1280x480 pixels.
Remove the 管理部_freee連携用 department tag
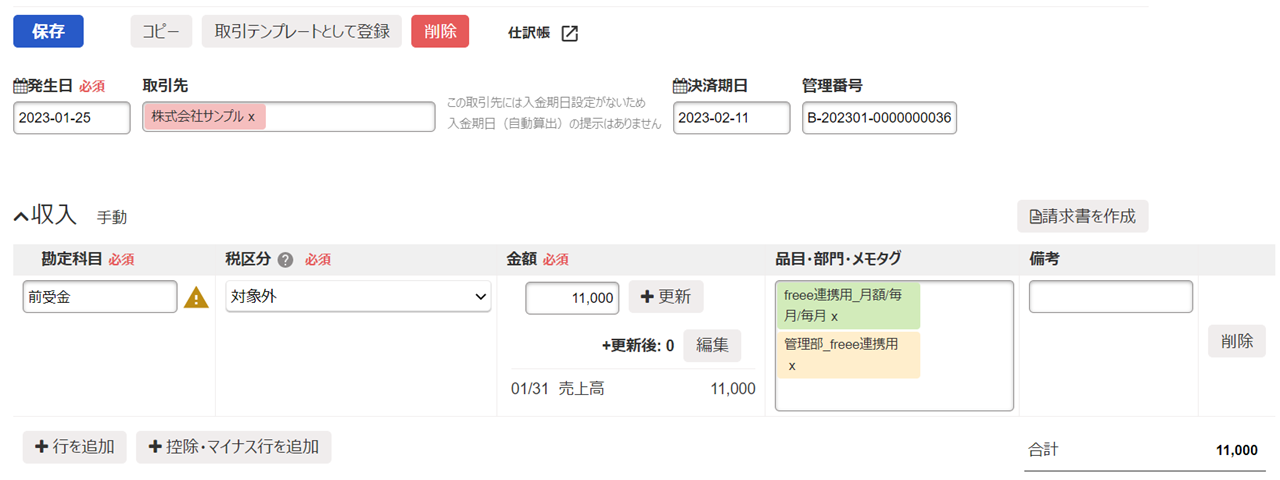[x=792, y=366]
